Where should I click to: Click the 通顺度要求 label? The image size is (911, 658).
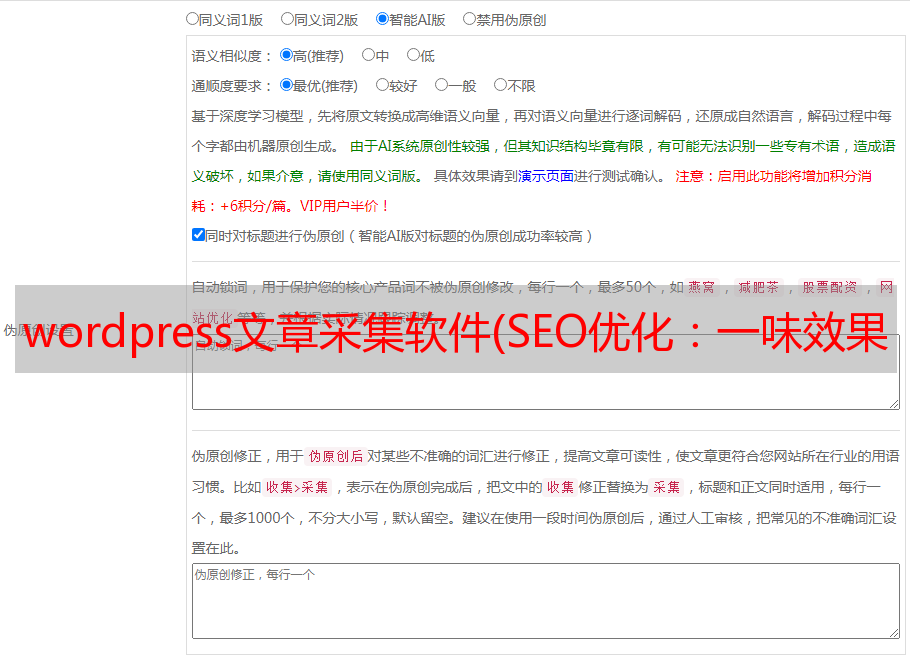click(232, 86)
